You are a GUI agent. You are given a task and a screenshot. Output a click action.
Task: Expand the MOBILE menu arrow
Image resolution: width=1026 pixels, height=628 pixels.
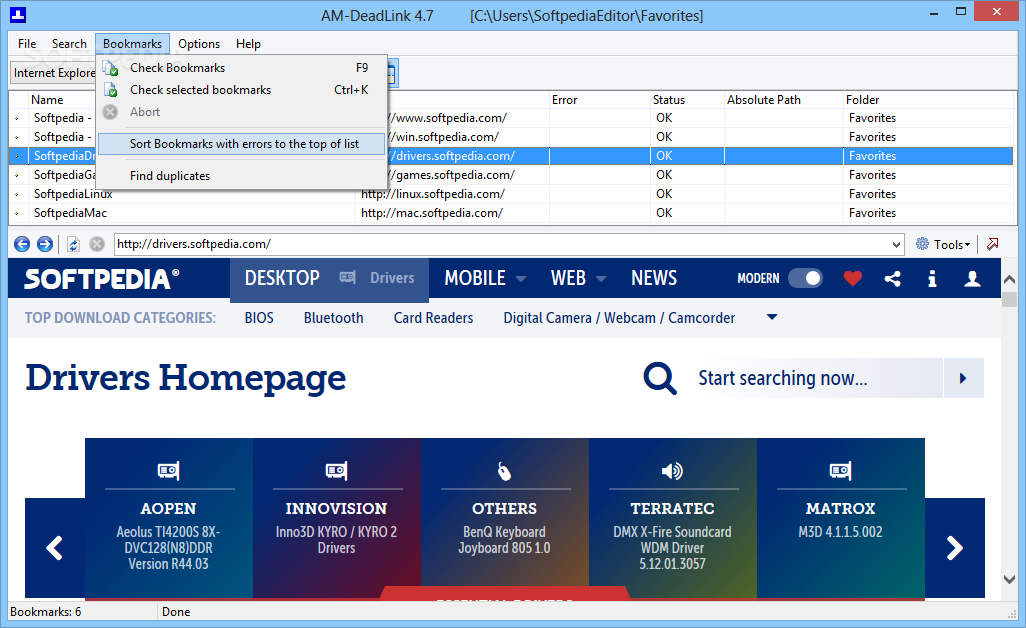pos(521,279)
